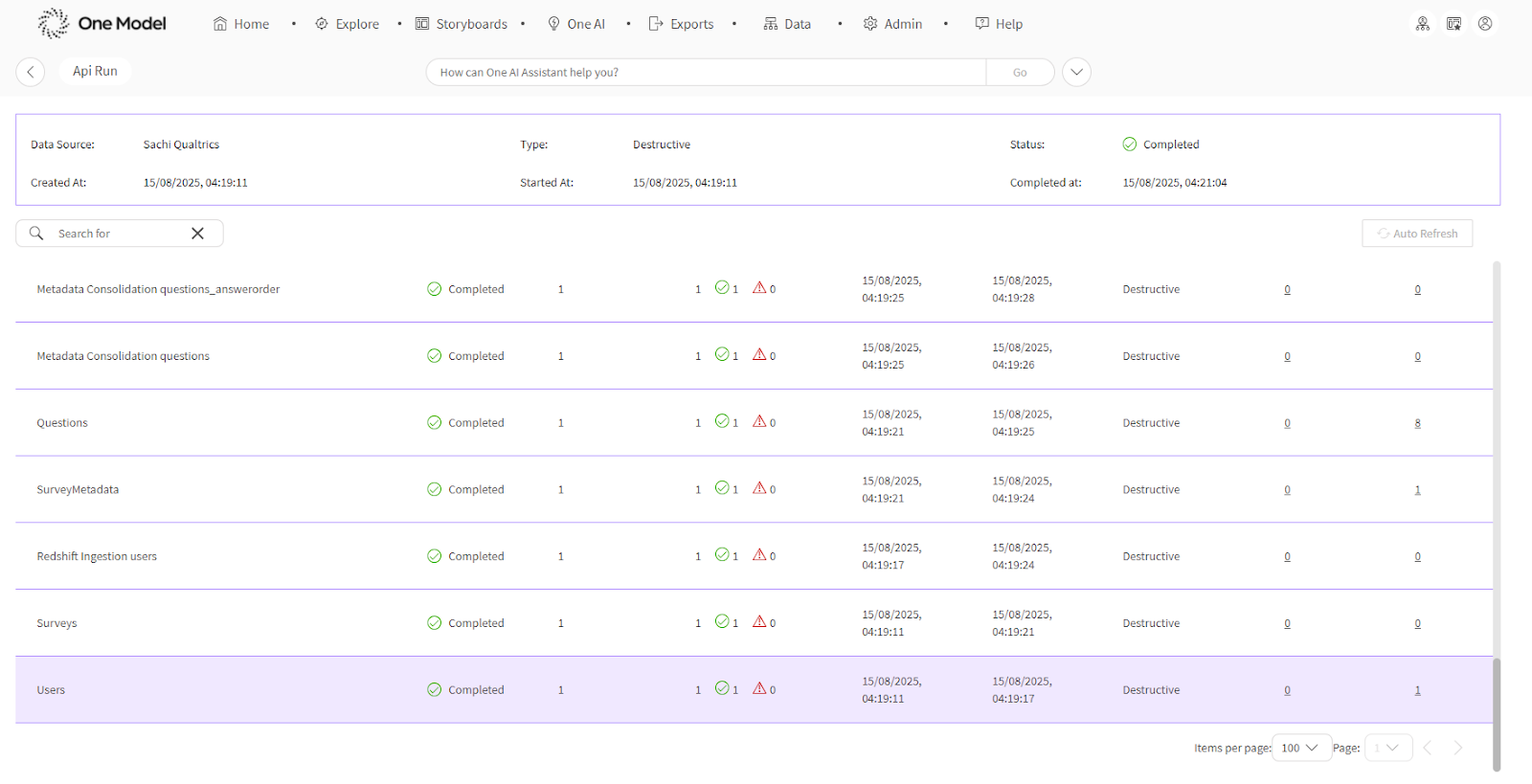Image resolution: width=1532 pixels, height=784 pixels.
Task: Clear the search field with the X icon
Action: [197, 234]
